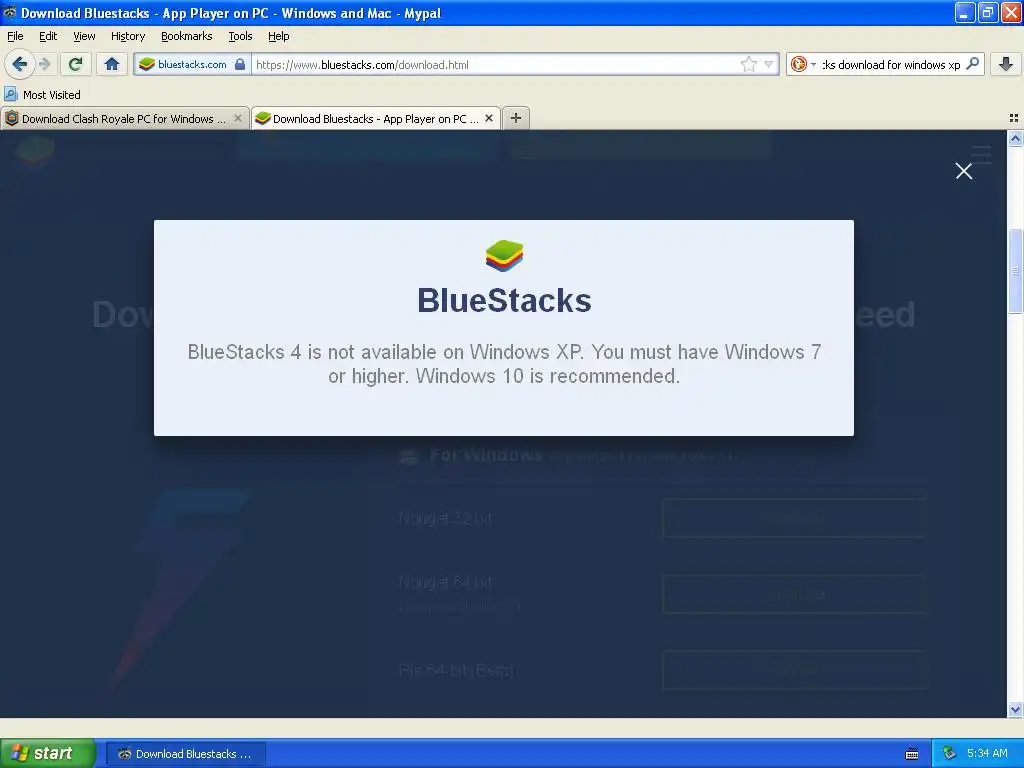The width and height of the screenshot is (1024, 768).
Task: Open the search engine selector dropdown
Action: point(803,64)
